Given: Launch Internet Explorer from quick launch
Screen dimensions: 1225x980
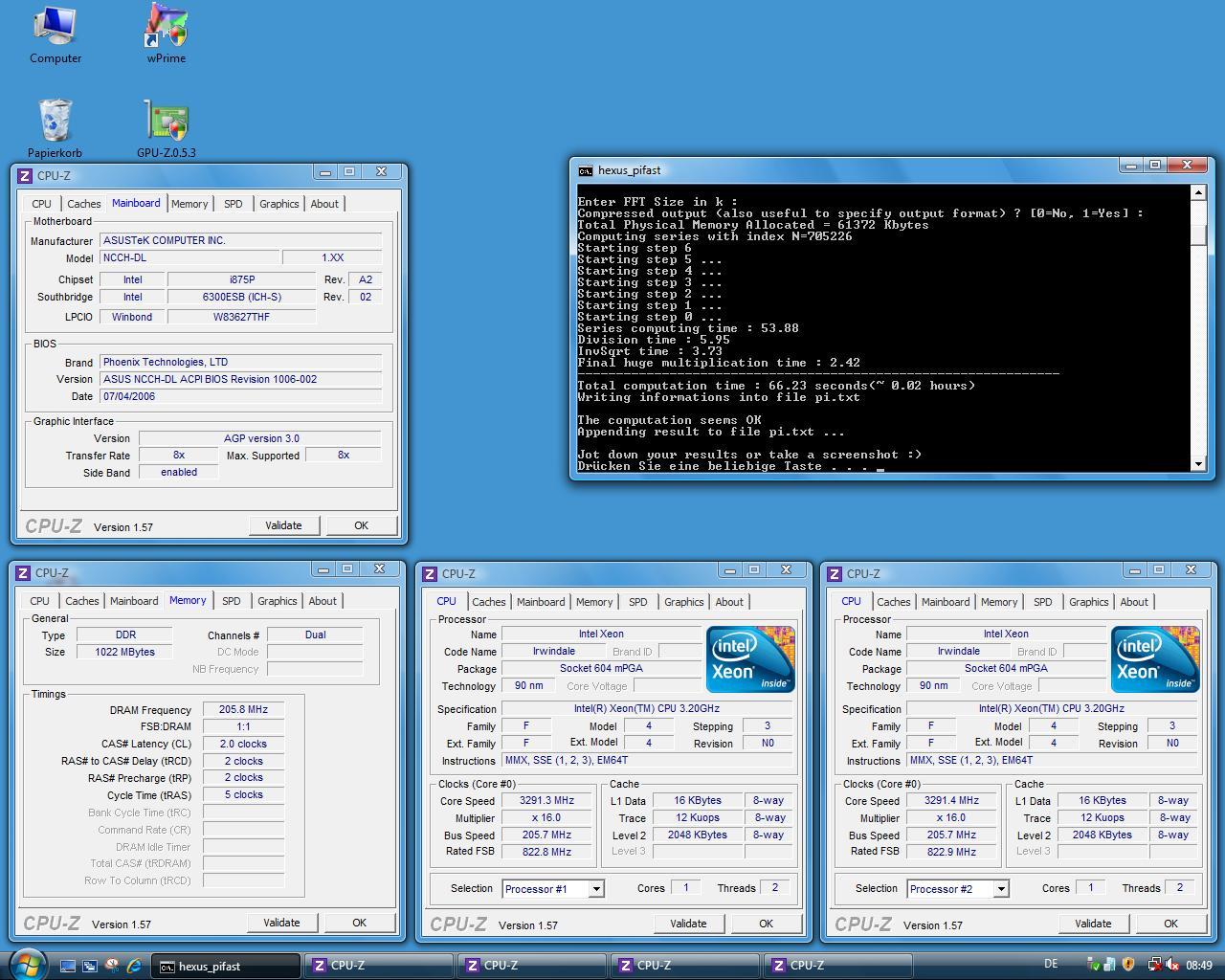Looking at the screenshot, I should click(x=134, y=966).
